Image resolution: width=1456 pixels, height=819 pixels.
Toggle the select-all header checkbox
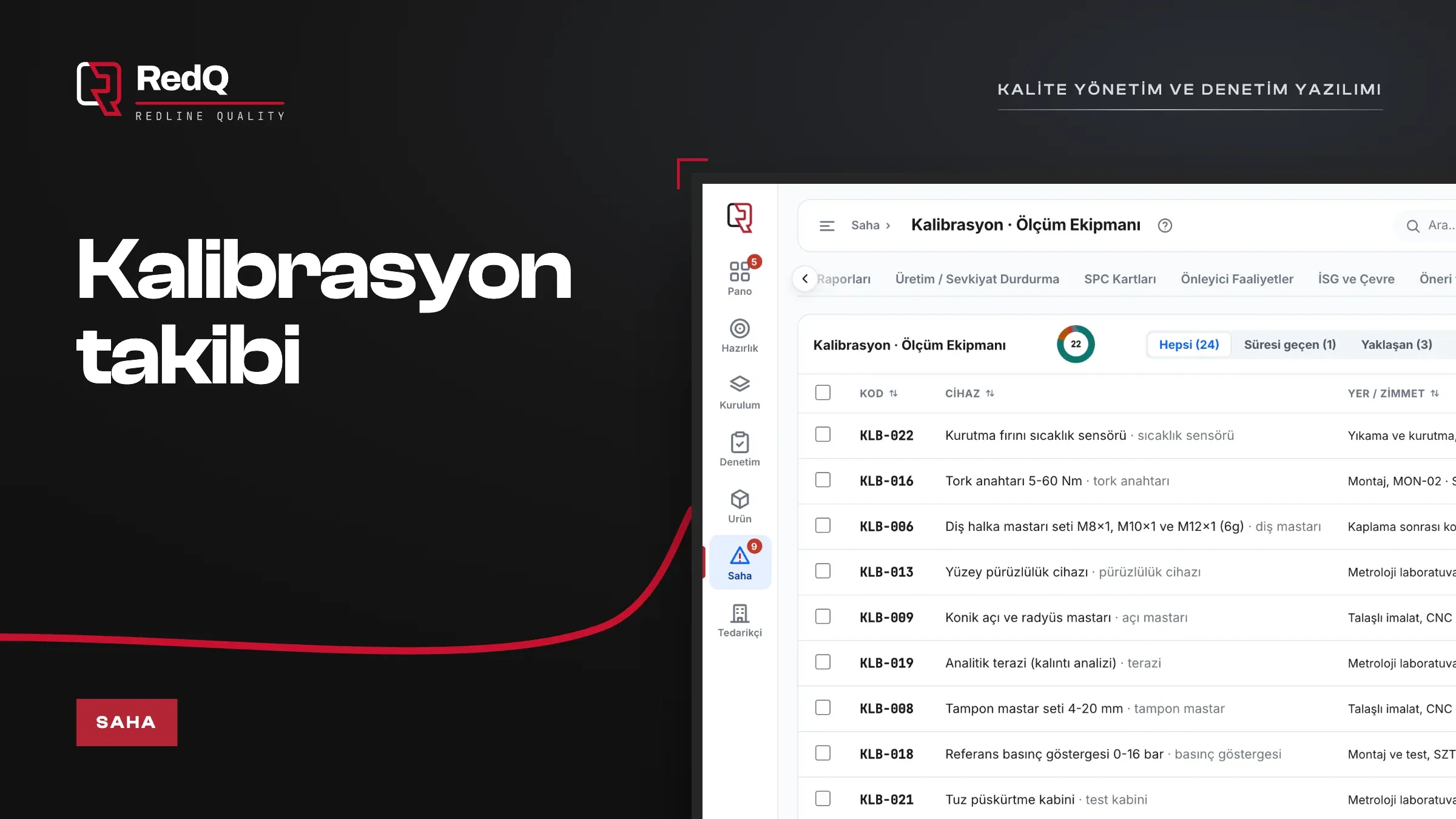(823, 393)
